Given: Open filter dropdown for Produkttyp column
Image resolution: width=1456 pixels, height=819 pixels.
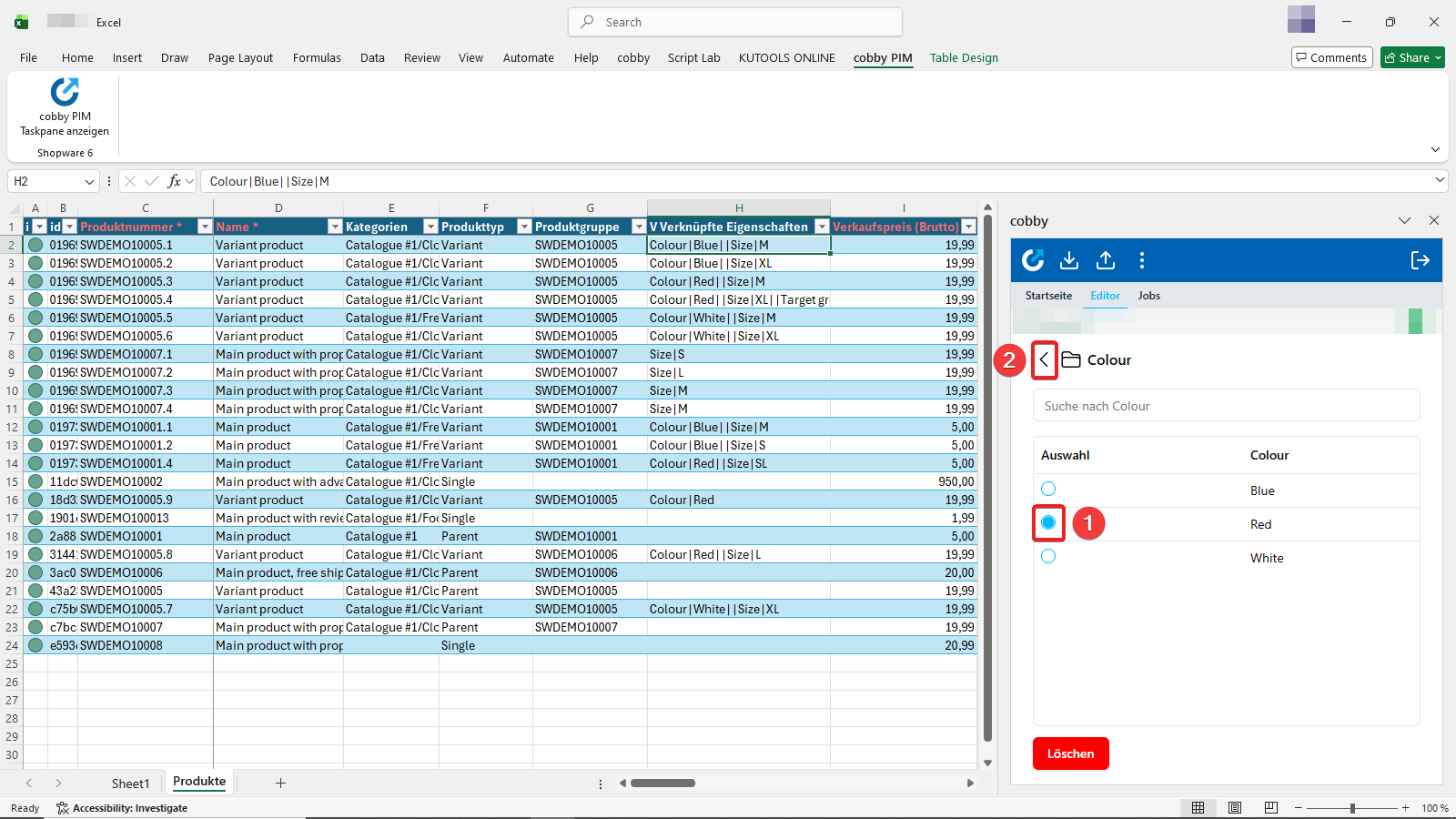Looking at the screenshot, I should tap(523, 227).
